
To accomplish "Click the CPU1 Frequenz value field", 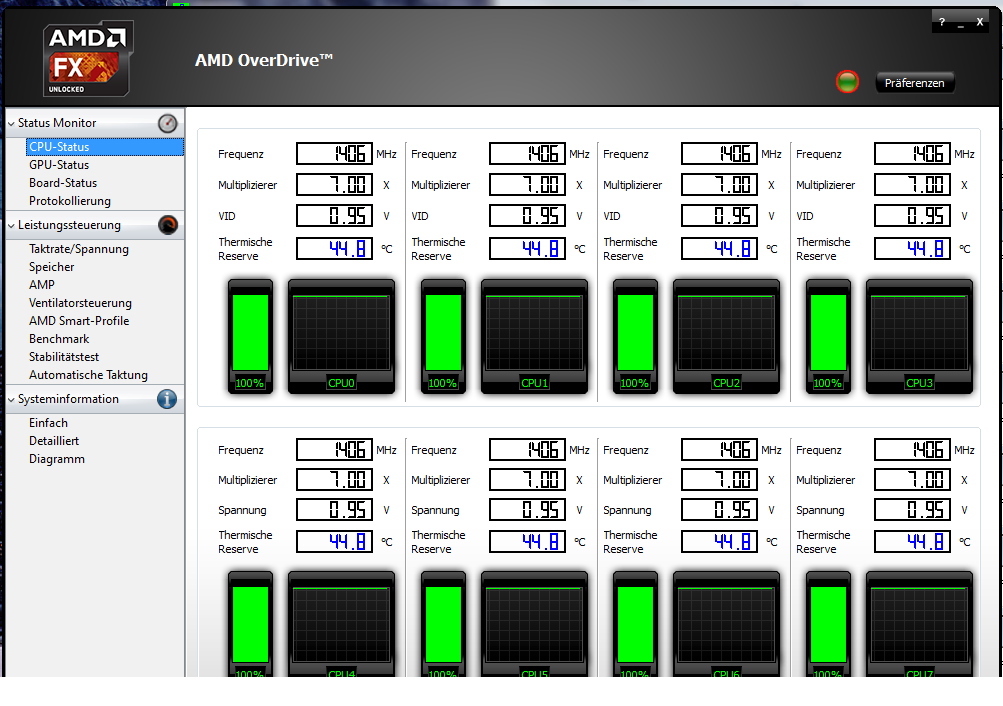I will (x=528, y=153).
